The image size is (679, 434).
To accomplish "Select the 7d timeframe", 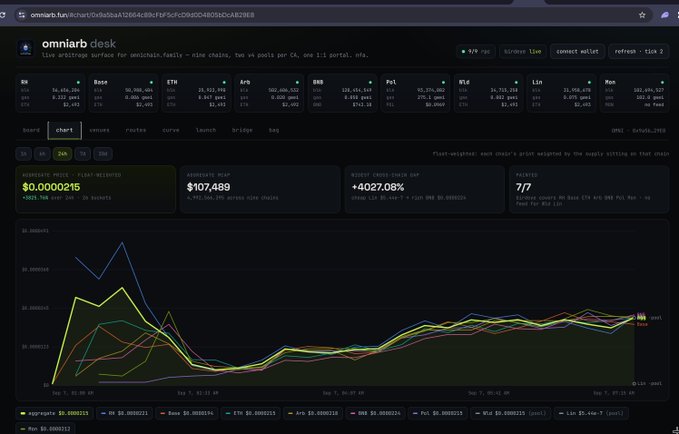I will tap(83, 154).
